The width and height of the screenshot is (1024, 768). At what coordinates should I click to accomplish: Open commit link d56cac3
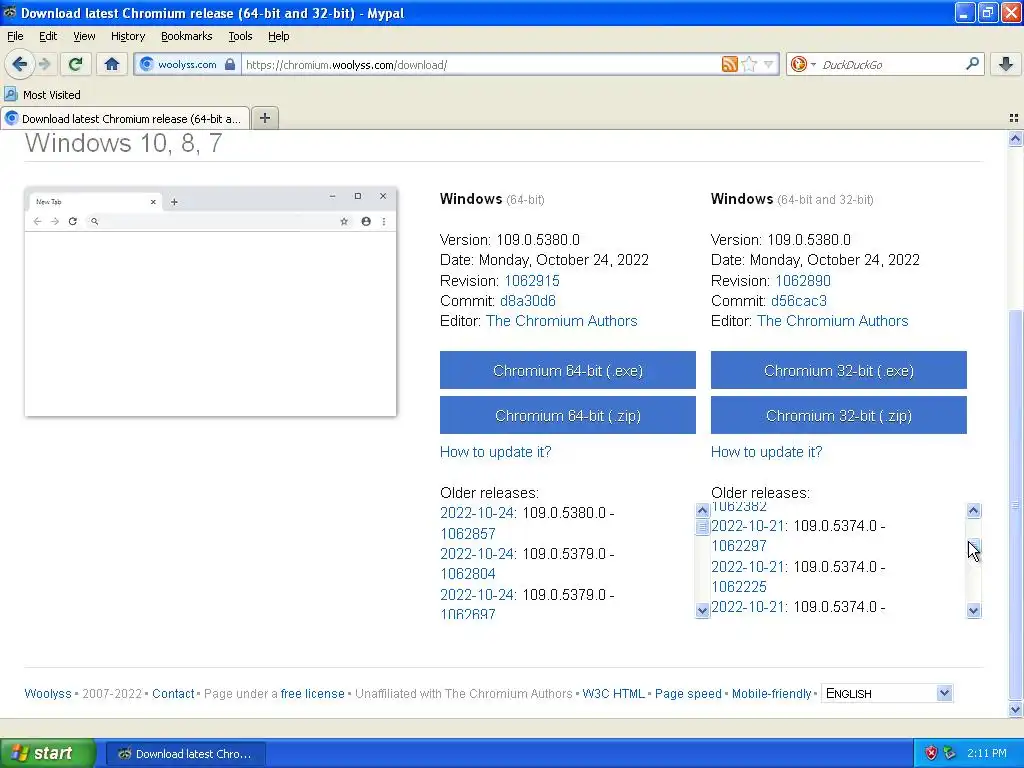pyautogui.click(x=799, y=301)
